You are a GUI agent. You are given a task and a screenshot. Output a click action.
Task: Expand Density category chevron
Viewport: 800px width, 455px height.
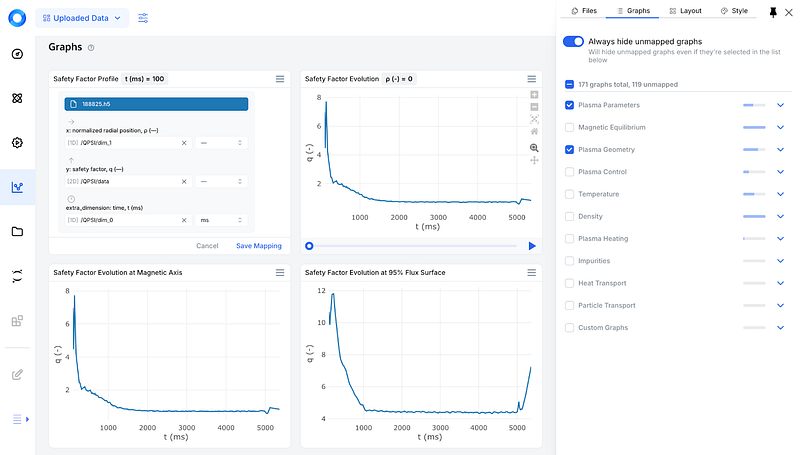(x=780, y=216)
